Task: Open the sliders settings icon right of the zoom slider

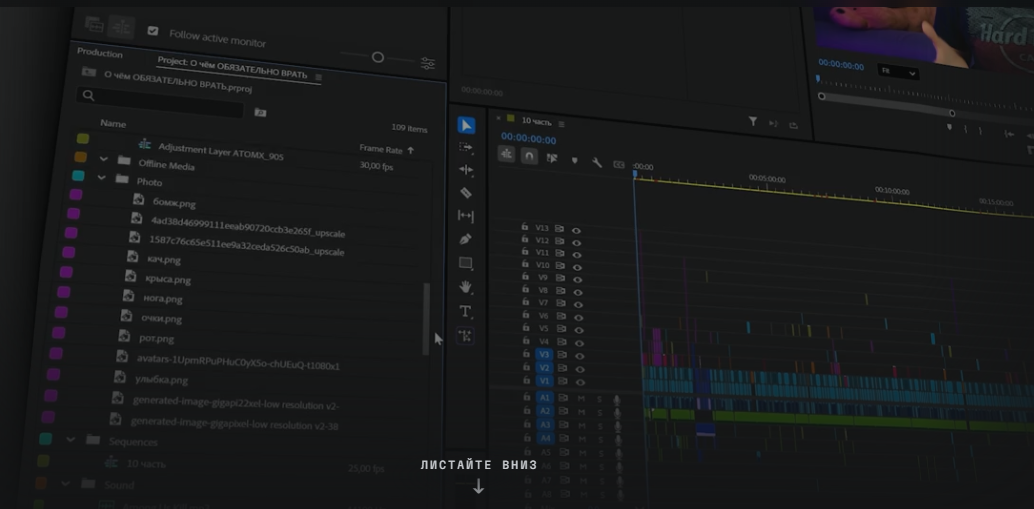Action: 428,63
